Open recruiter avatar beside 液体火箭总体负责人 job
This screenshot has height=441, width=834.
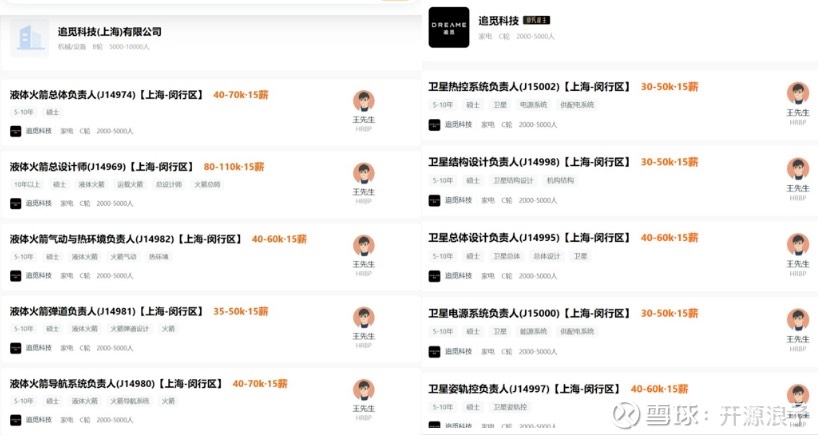pyautogui.click(x=364, y=101)
